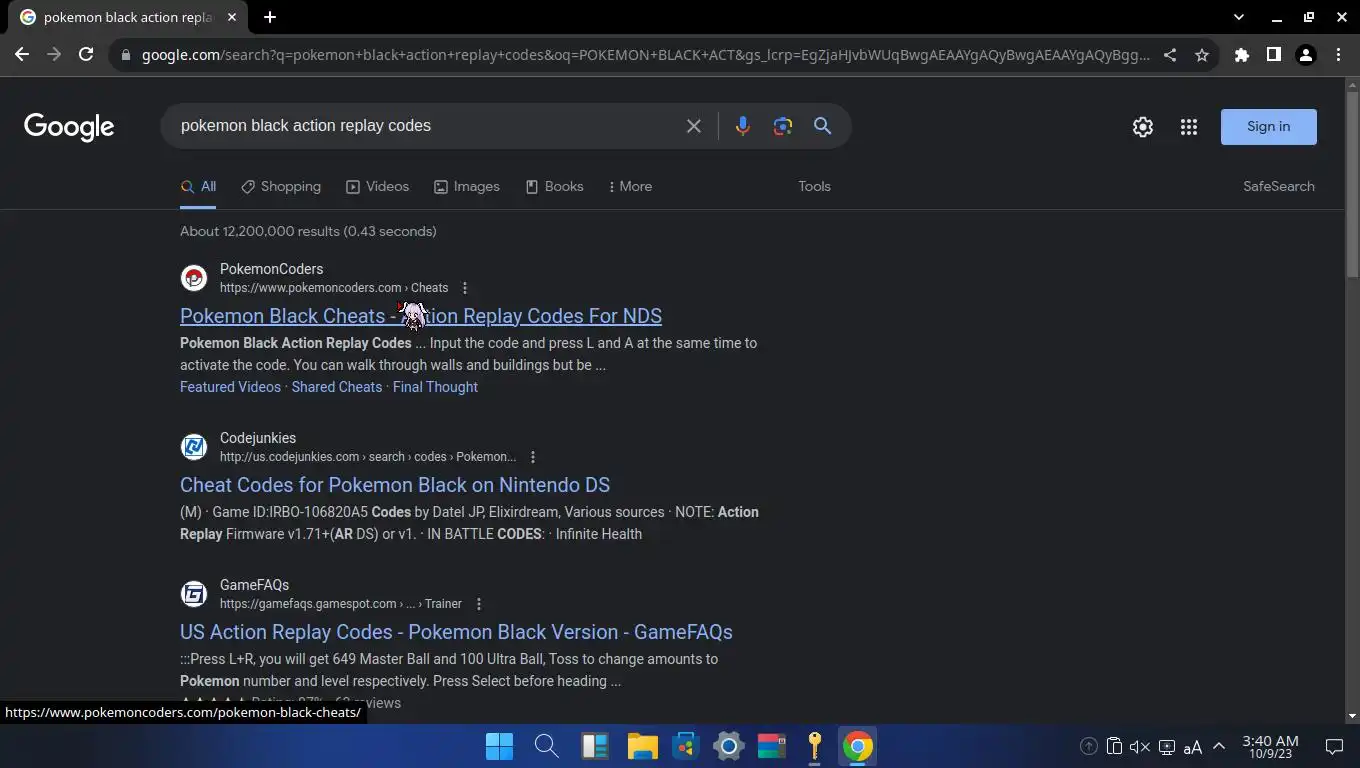Select the All results tab
This screenshot has width=1360, height=768.
point(198,187)
